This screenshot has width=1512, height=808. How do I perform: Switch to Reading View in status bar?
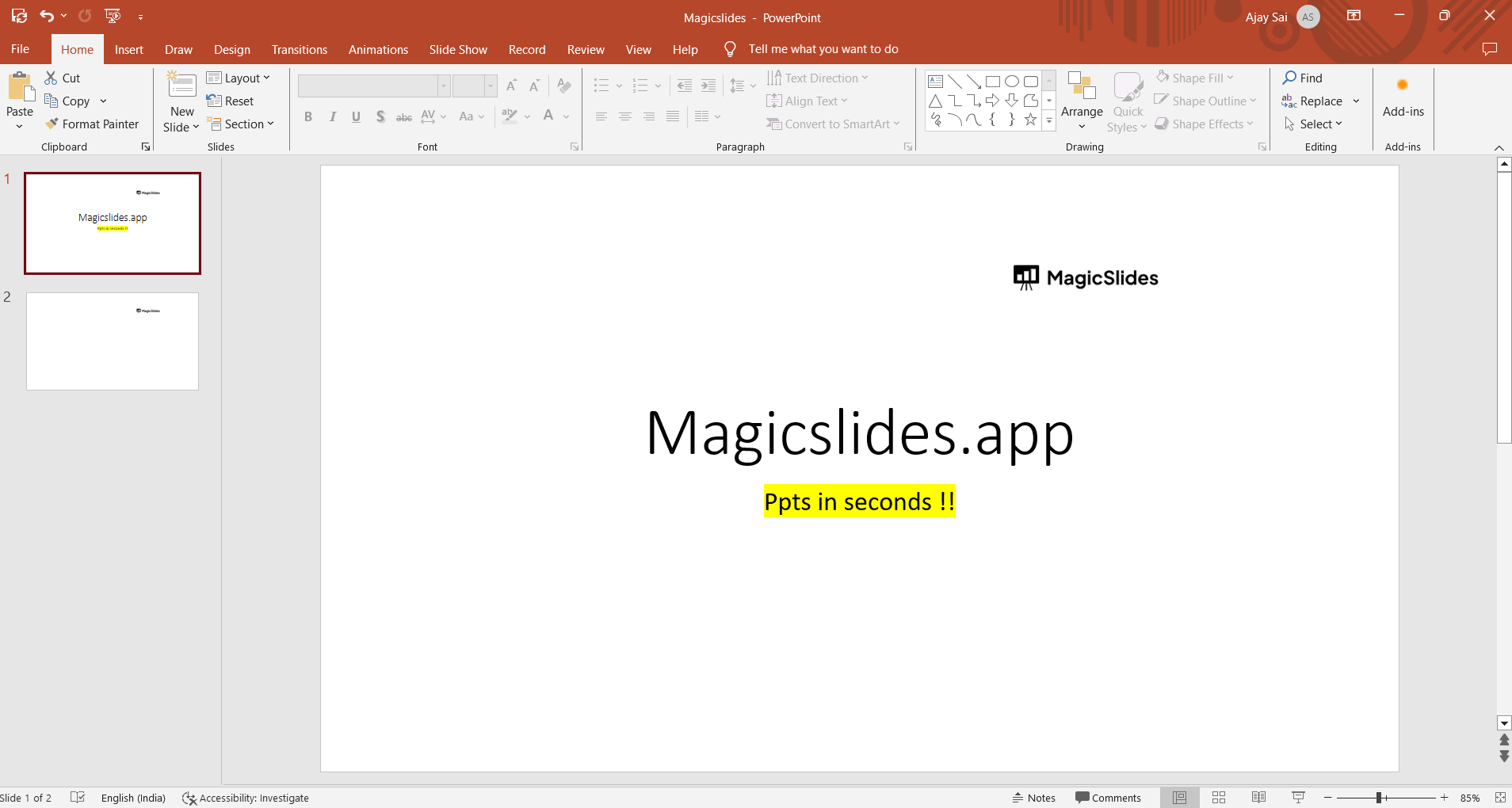tap(1258, 798)
